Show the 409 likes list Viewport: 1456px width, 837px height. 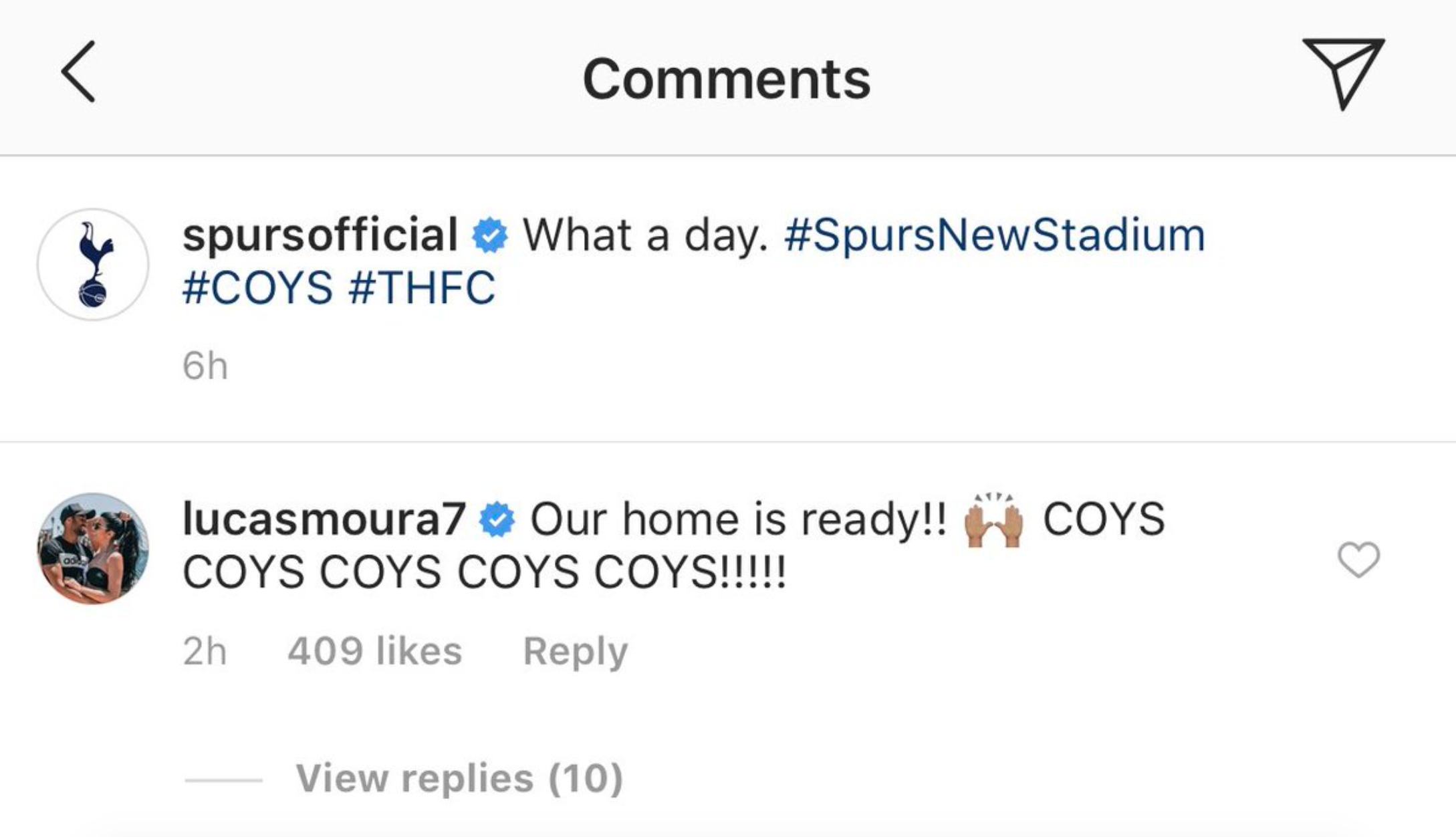374,651
